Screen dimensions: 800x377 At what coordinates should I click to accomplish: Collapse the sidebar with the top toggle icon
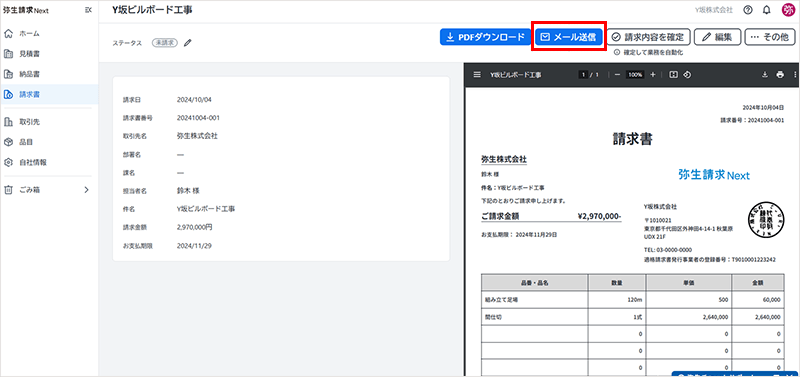point(88,10)
